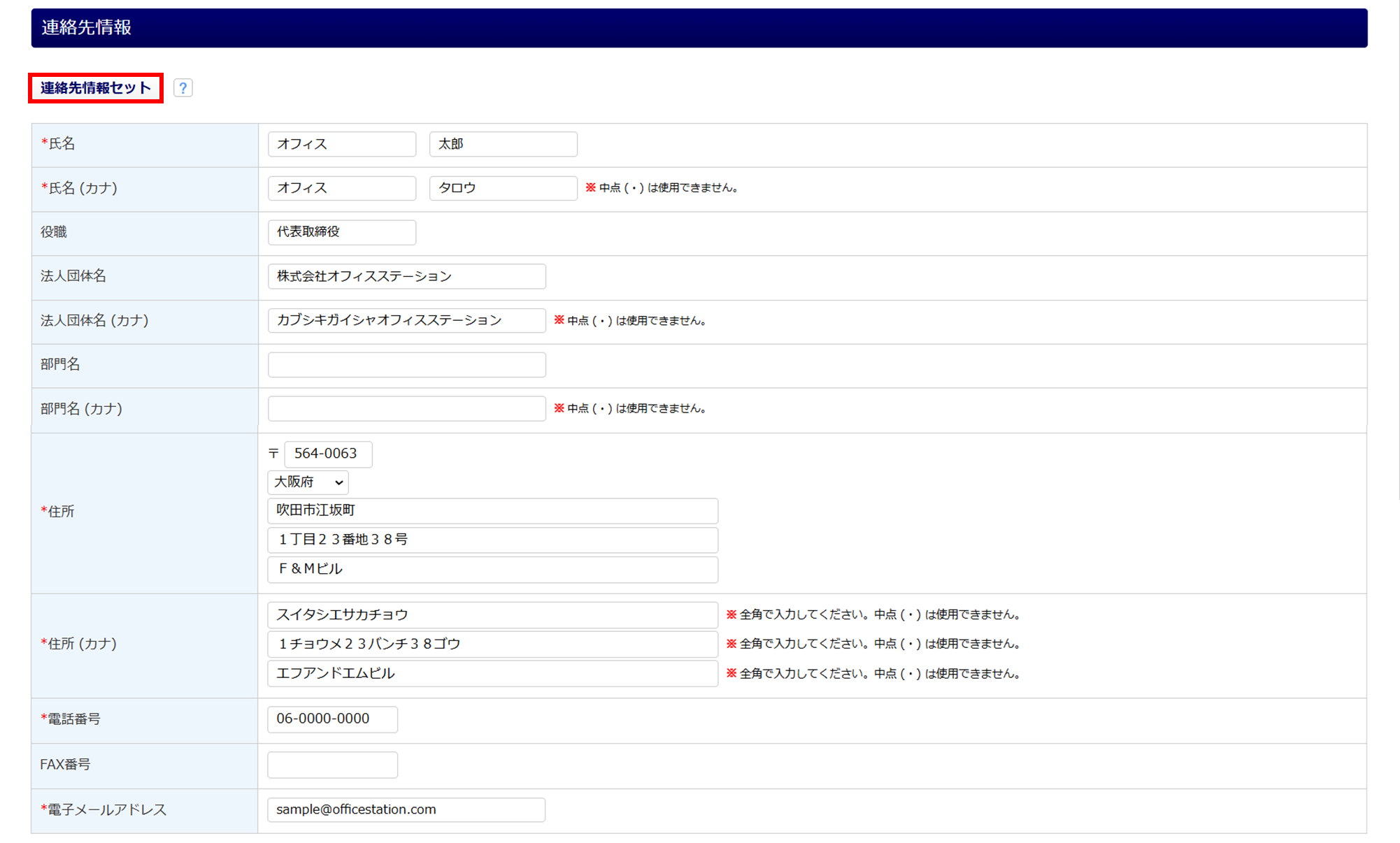1400x843 pixels.
Task: Click the kana first name field タロウ
Action: (x=503, y=188)
